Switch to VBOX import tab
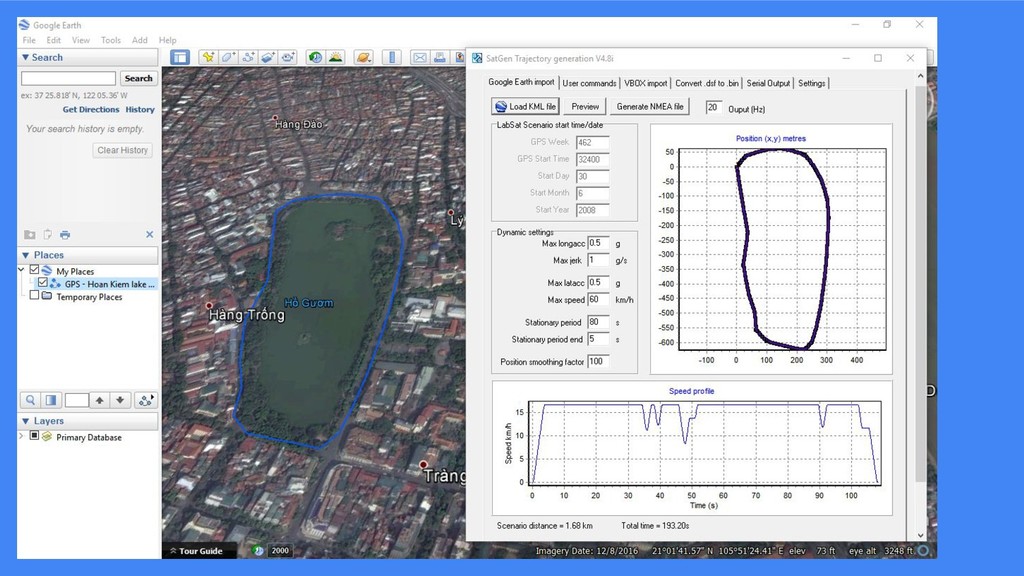This screenshot has width=1024, height=576. coord(645,83)
